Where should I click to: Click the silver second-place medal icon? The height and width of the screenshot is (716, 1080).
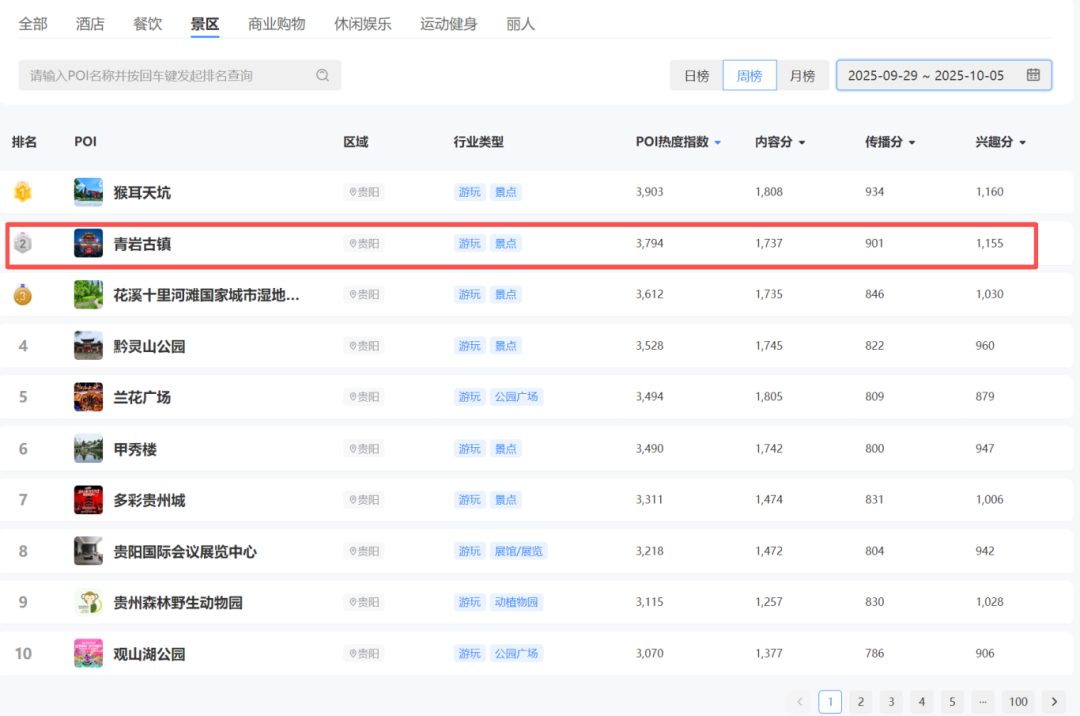[22, 243]
